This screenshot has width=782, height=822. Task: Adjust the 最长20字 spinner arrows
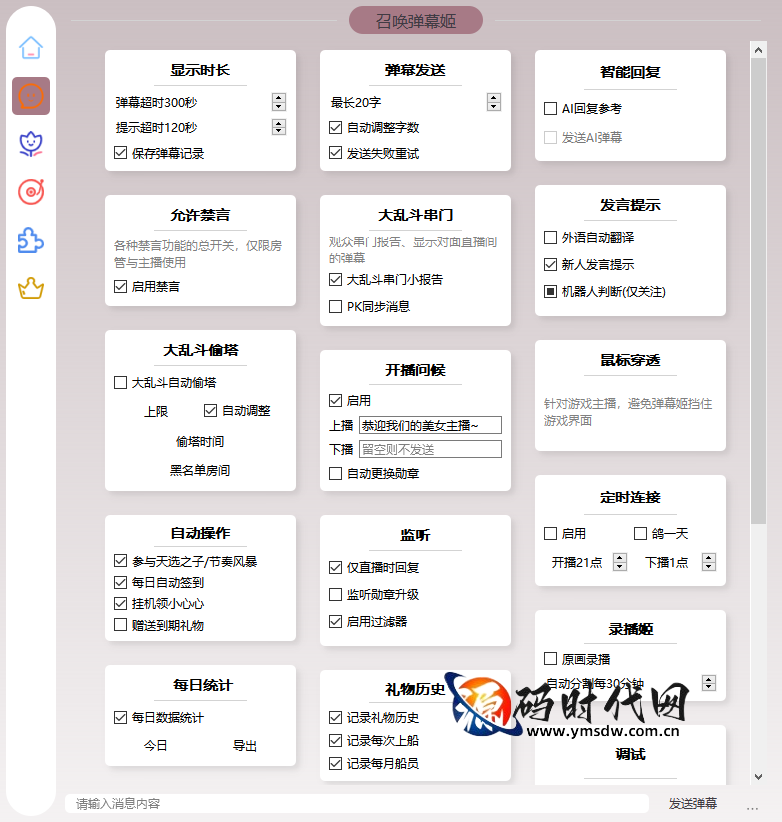coord(494,102)
